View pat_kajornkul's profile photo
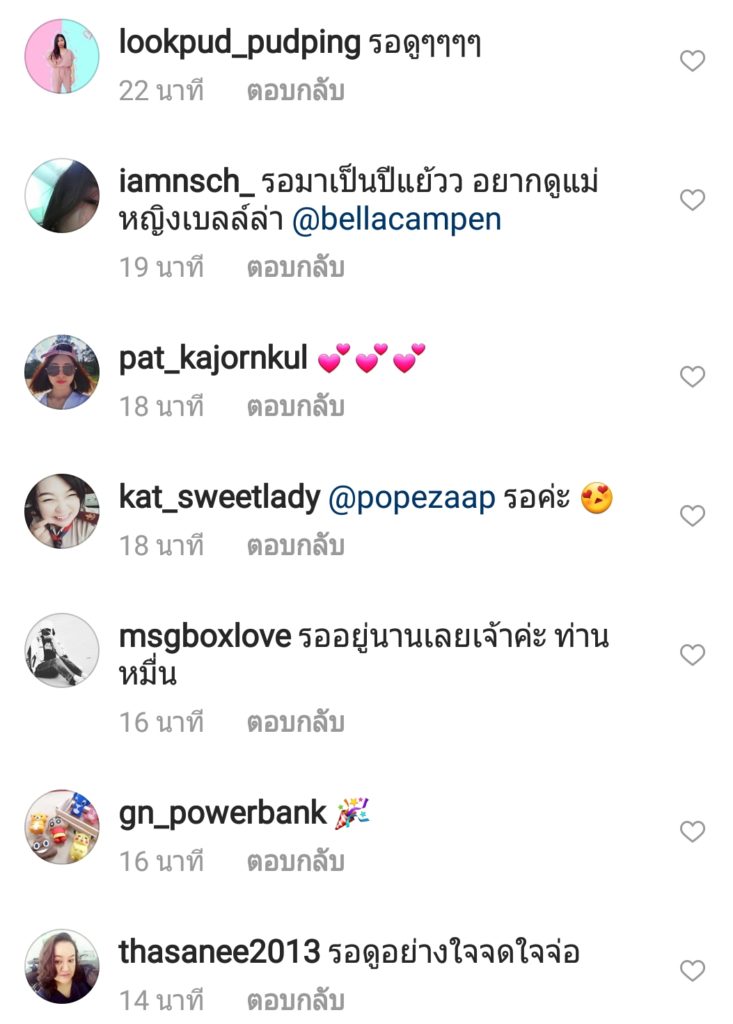733x1024 pixels. click(x=62, y=372)
